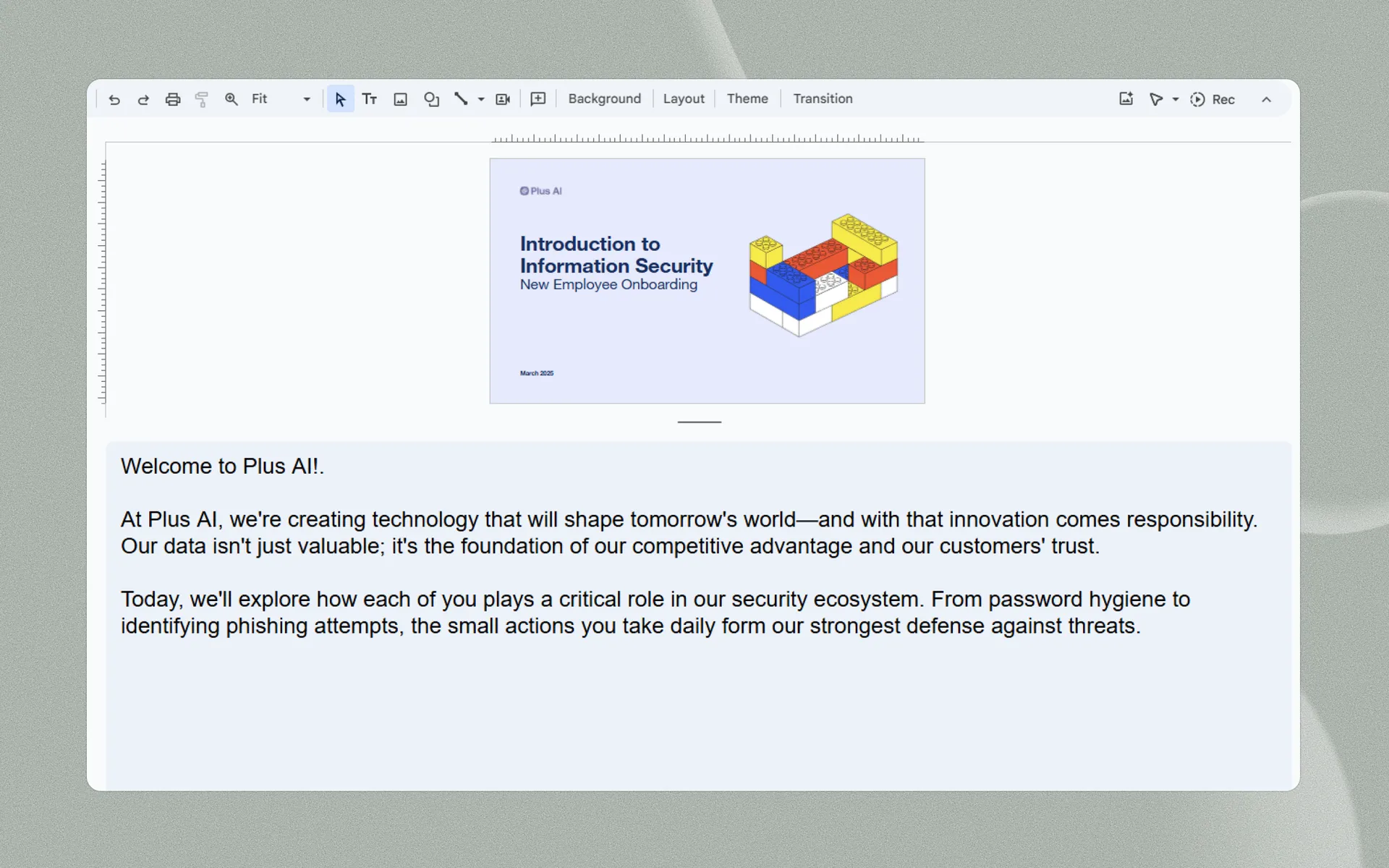1389x868 pixels.
Task: Click the Insert image icon
Action: (400, 100)
